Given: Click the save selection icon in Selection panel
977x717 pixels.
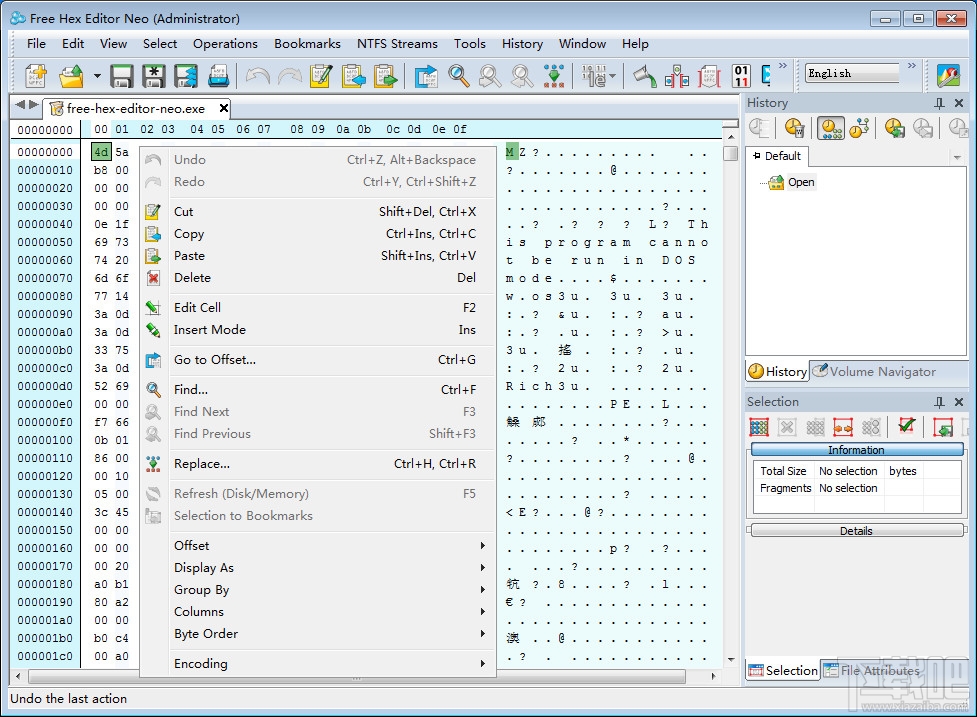Looking at the screenshot, I should click(943, 427).
